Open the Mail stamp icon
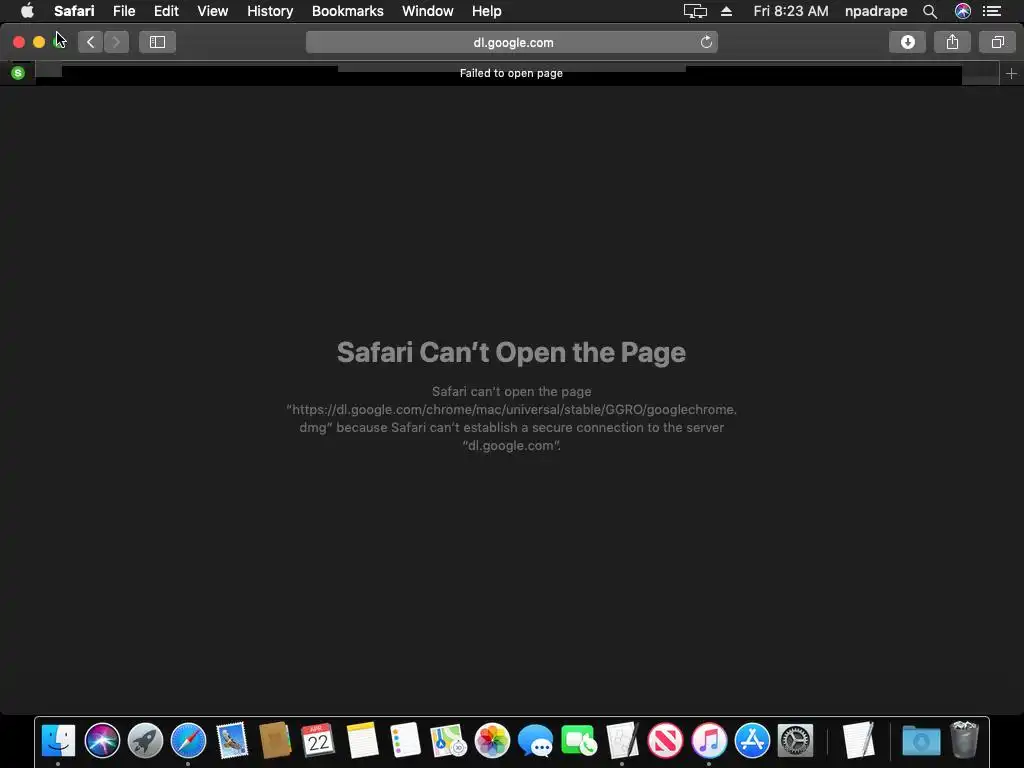1024x768 pixels. click(232, 741)
